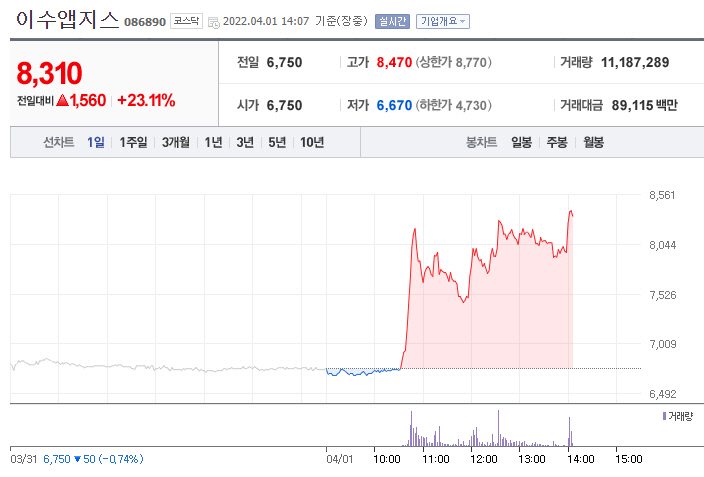Open the 일봉 daily candle chart
Viewport: 704px width, 477px height.
(521, 142)
